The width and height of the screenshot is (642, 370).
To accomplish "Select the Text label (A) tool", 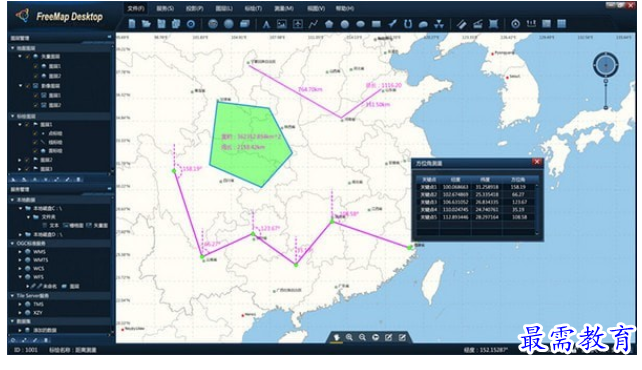I will tap(266, 24).
